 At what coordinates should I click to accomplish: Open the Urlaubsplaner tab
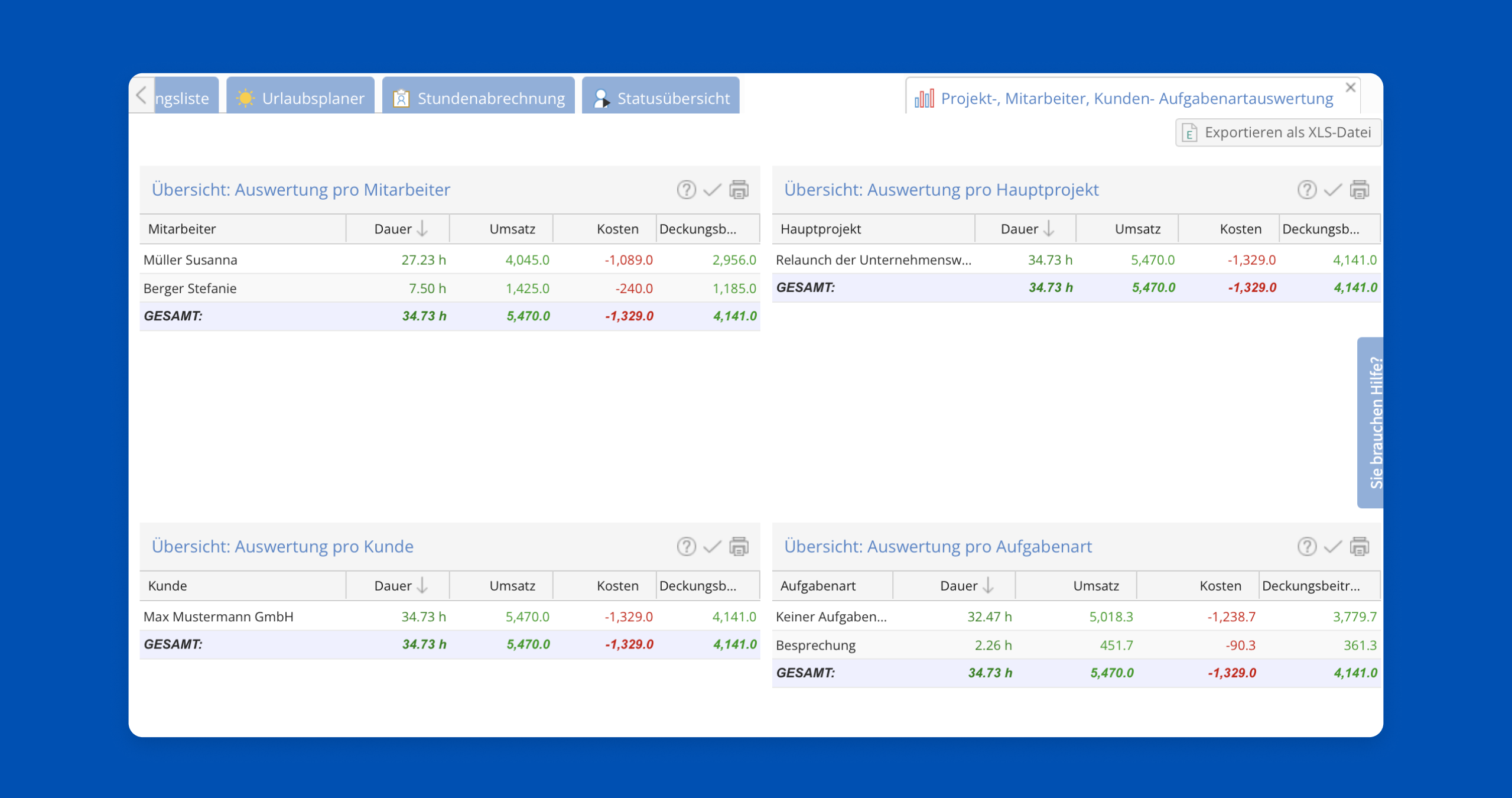point(301,98)
